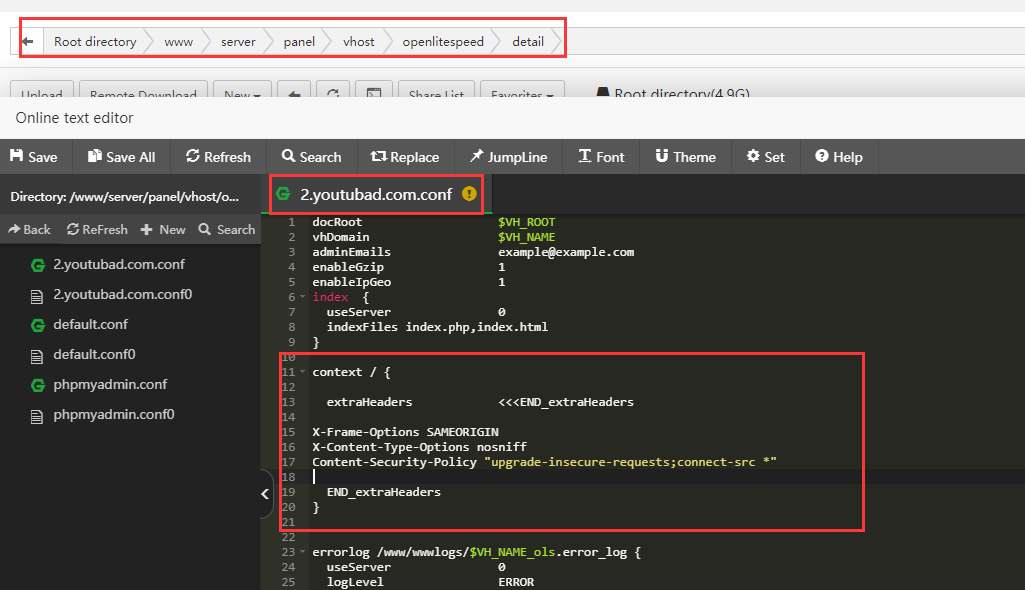Viewport: 1025px width, 590px height.
Task: Fold the errorlog block at line 23
Action: click(303, 552)
